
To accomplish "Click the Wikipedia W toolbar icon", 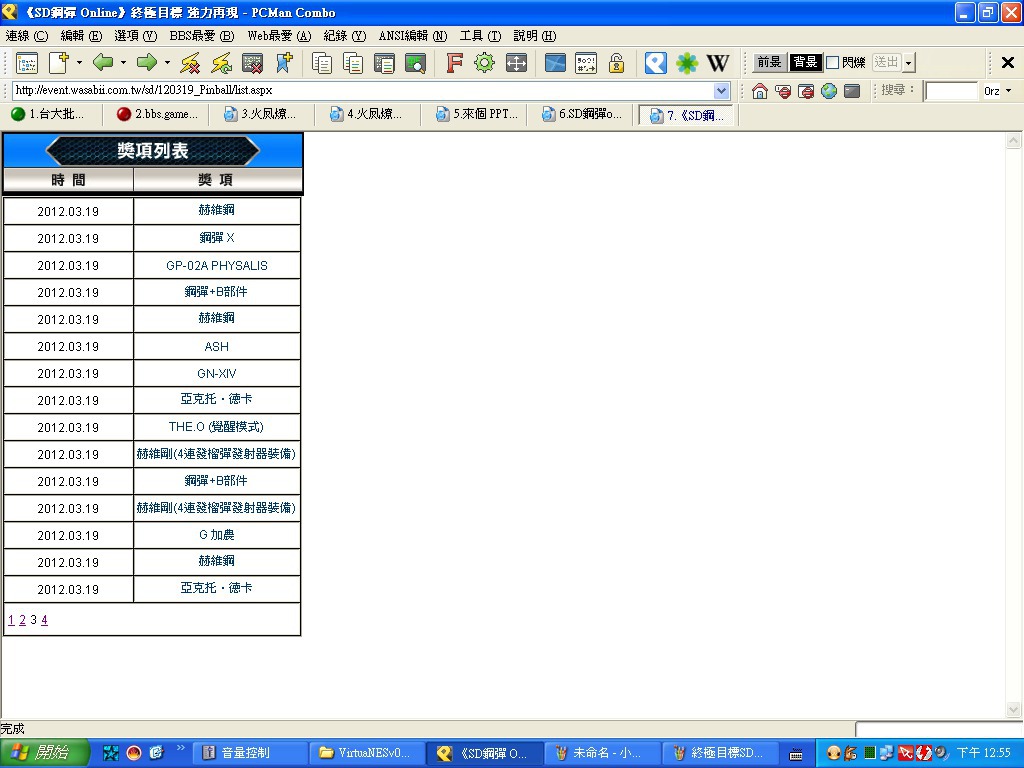I will (x=718, y=63).
